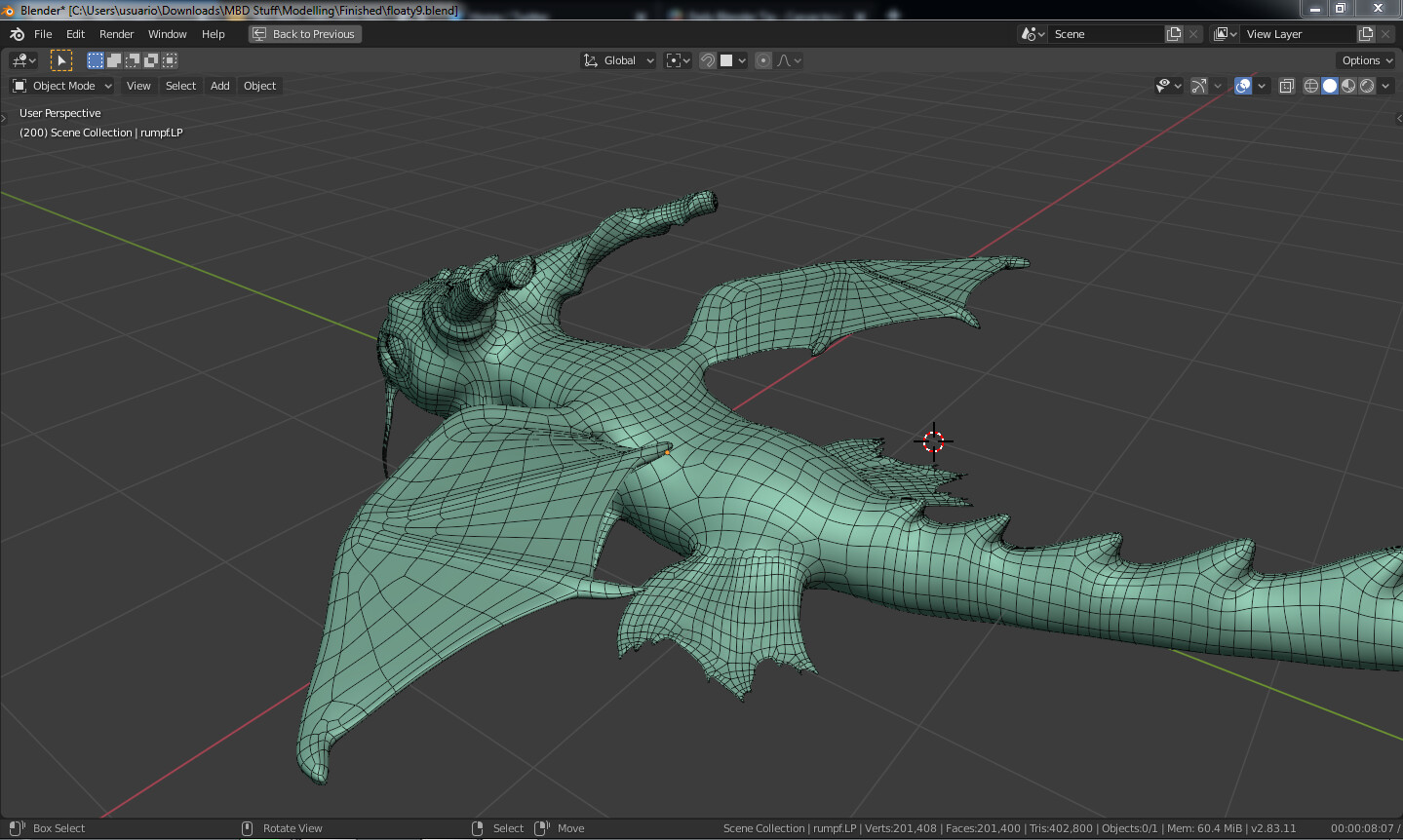Choose Extend selection mode icon
The width and height of the screenshot is (1403, 840).
tap(114, 60)
